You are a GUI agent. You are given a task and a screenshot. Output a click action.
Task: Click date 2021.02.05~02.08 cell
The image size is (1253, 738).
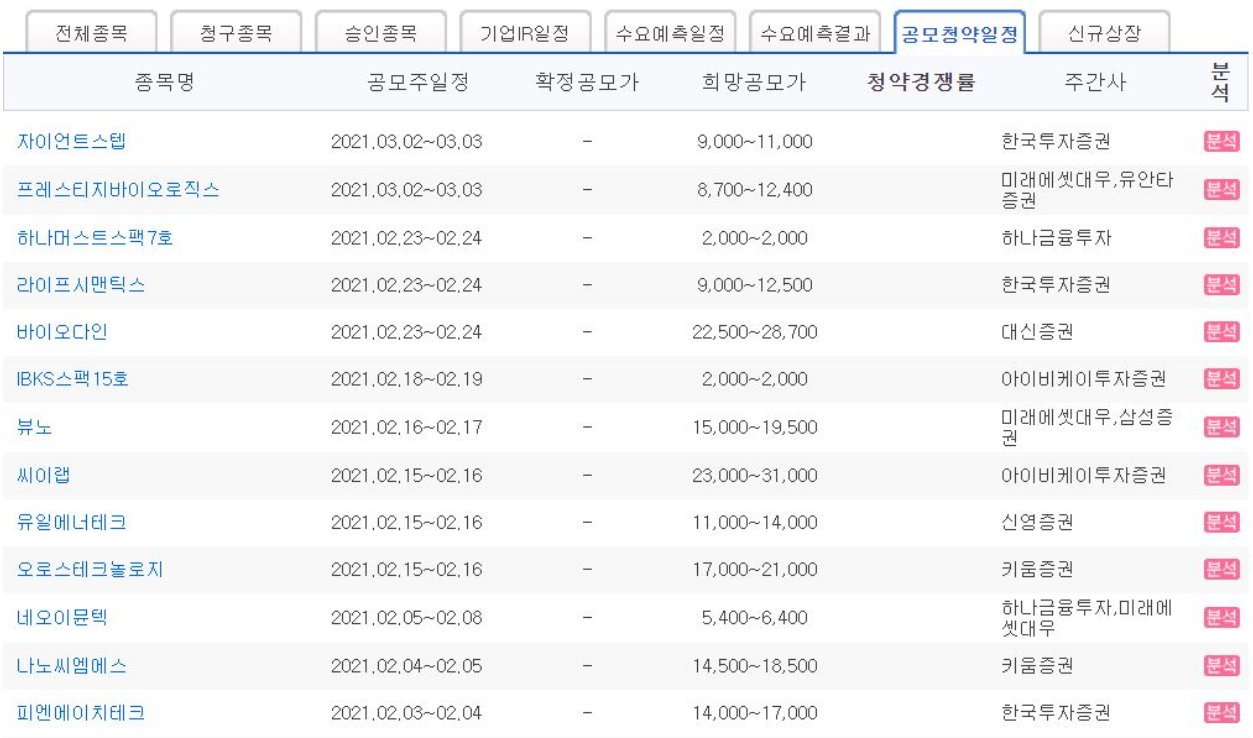pos(407,619)
